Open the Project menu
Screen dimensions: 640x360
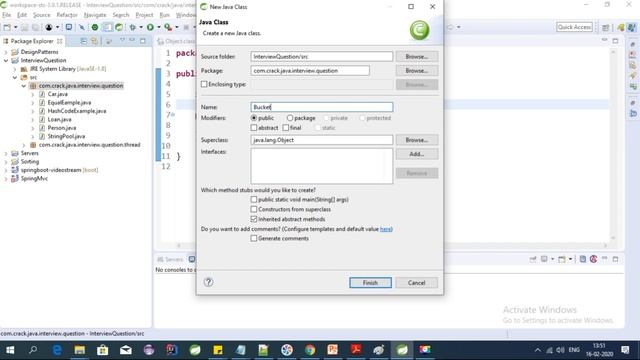144,15
